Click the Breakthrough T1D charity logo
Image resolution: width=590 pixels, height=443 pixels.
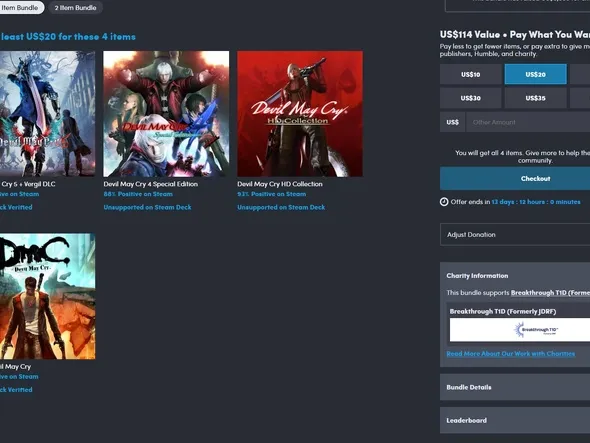coord(520,330)
